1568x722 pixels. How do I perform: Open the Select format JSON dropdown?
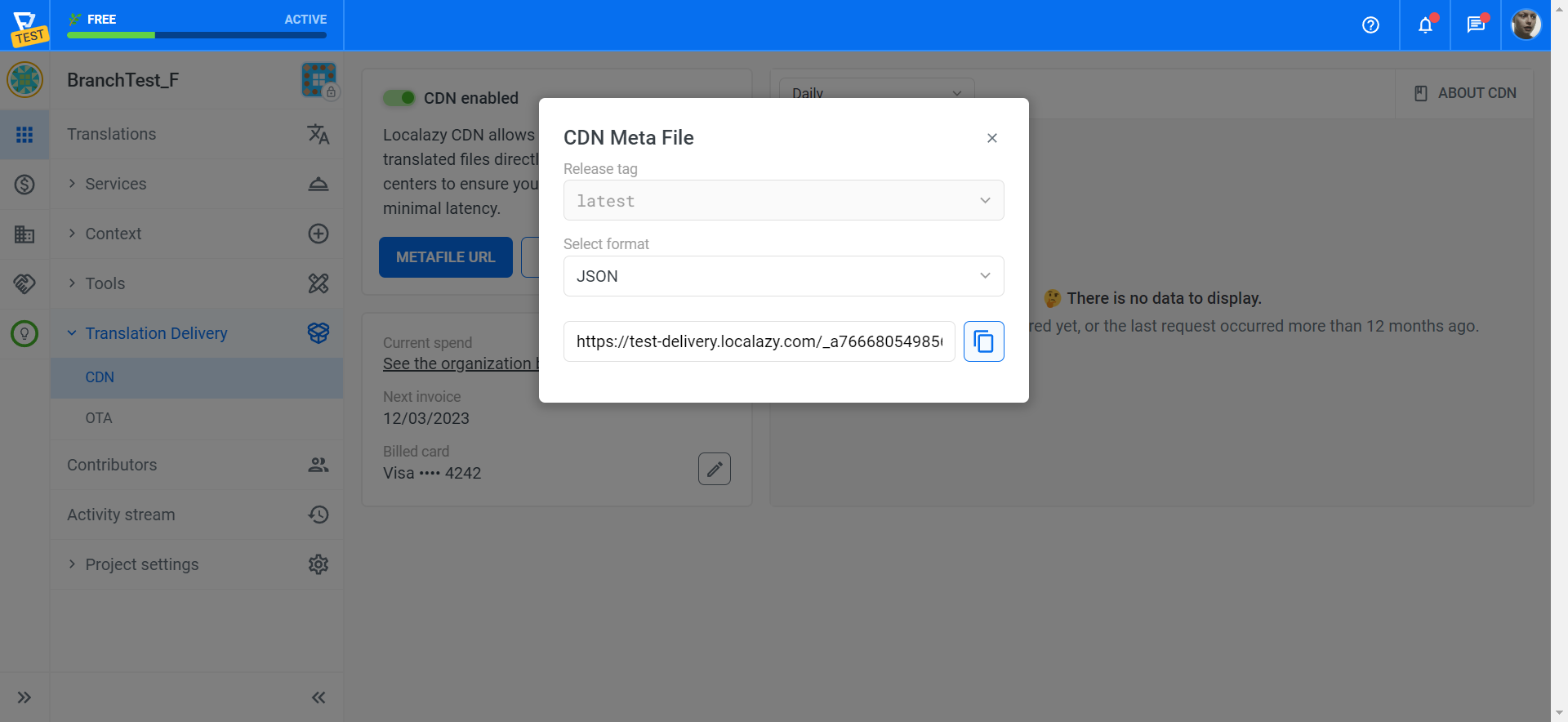(783, 276)
